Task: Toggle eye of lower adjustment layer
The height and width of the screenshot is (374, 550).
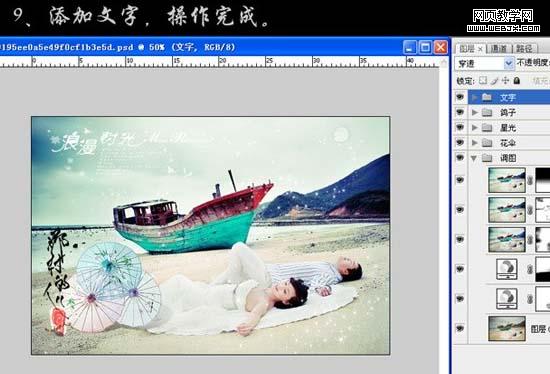Action: (460, 299)
